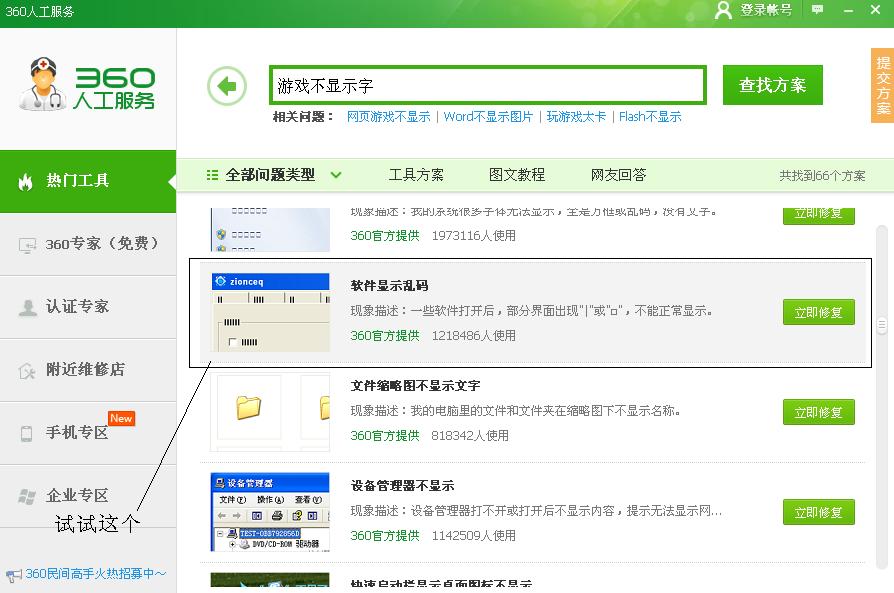Viewport: 894px width, 593px height.
Task: Click the megaphone icon at bottom left
Action: coord(13,575)
